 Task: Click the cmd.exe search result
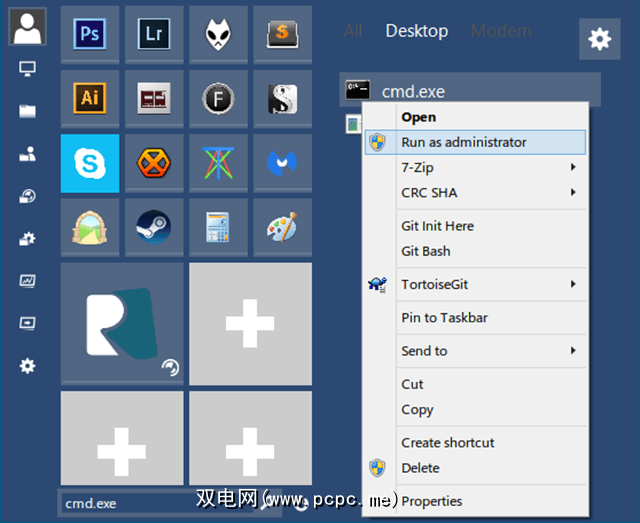pyautogui.click(x=470, y=90)
